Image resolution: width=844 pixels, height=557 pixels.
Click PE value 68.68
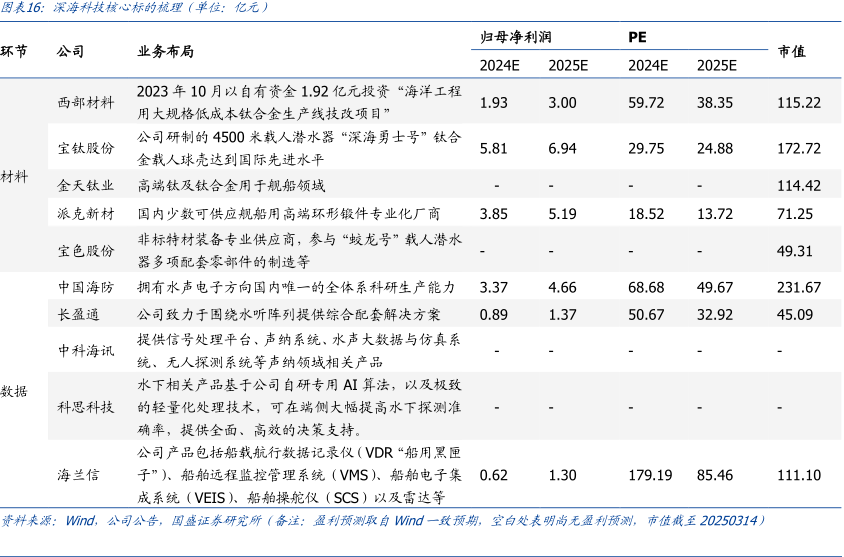[646, 287]
